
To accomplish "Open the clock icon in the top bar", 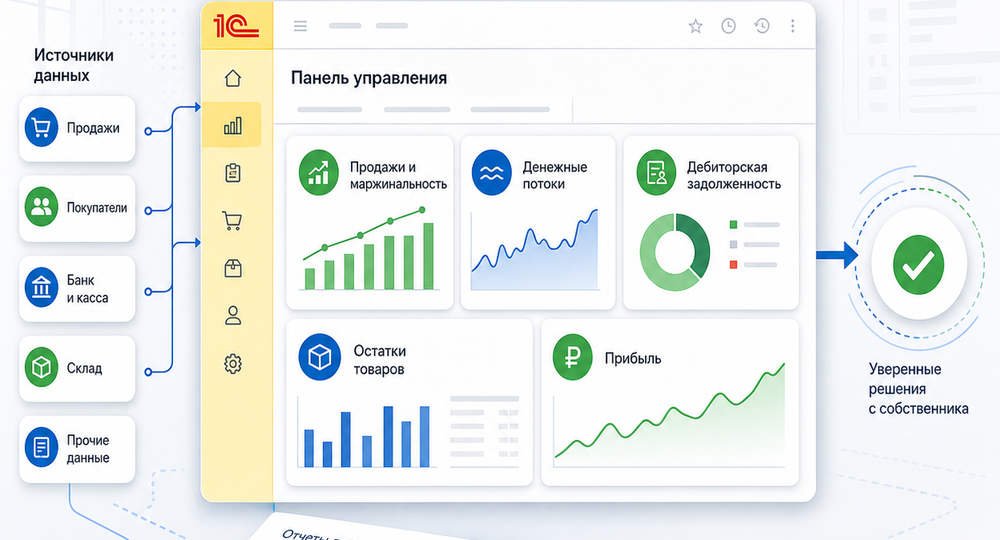I will (x=728, y=26).
